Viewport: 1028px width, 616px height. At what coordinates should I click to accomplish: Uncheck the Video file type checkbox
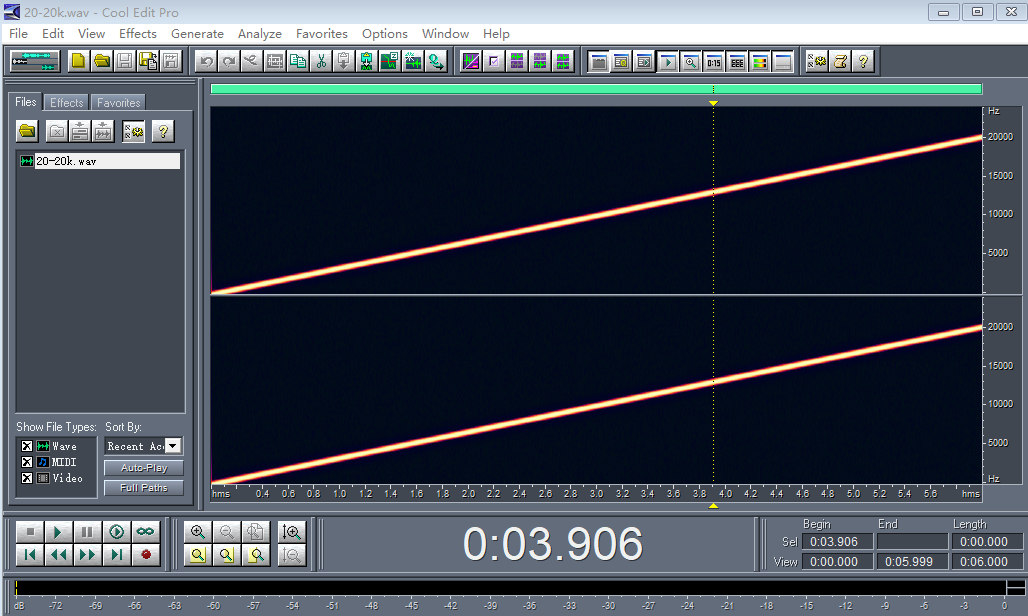point(27,478)
